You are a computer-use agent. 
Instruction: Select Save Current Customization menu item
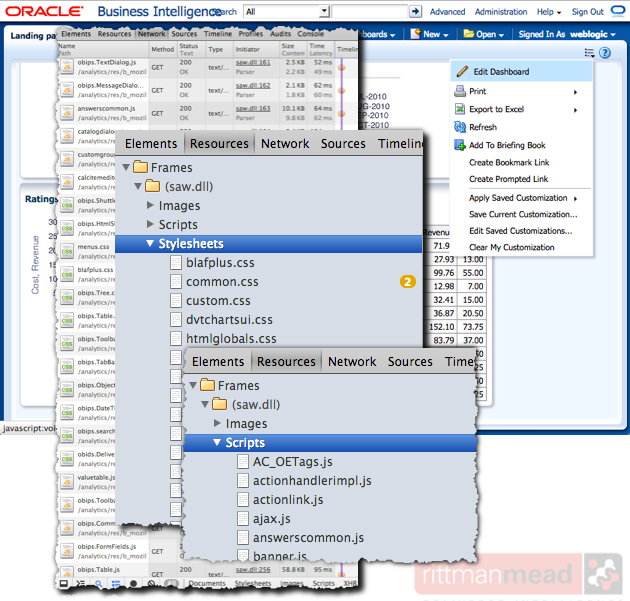523,214
